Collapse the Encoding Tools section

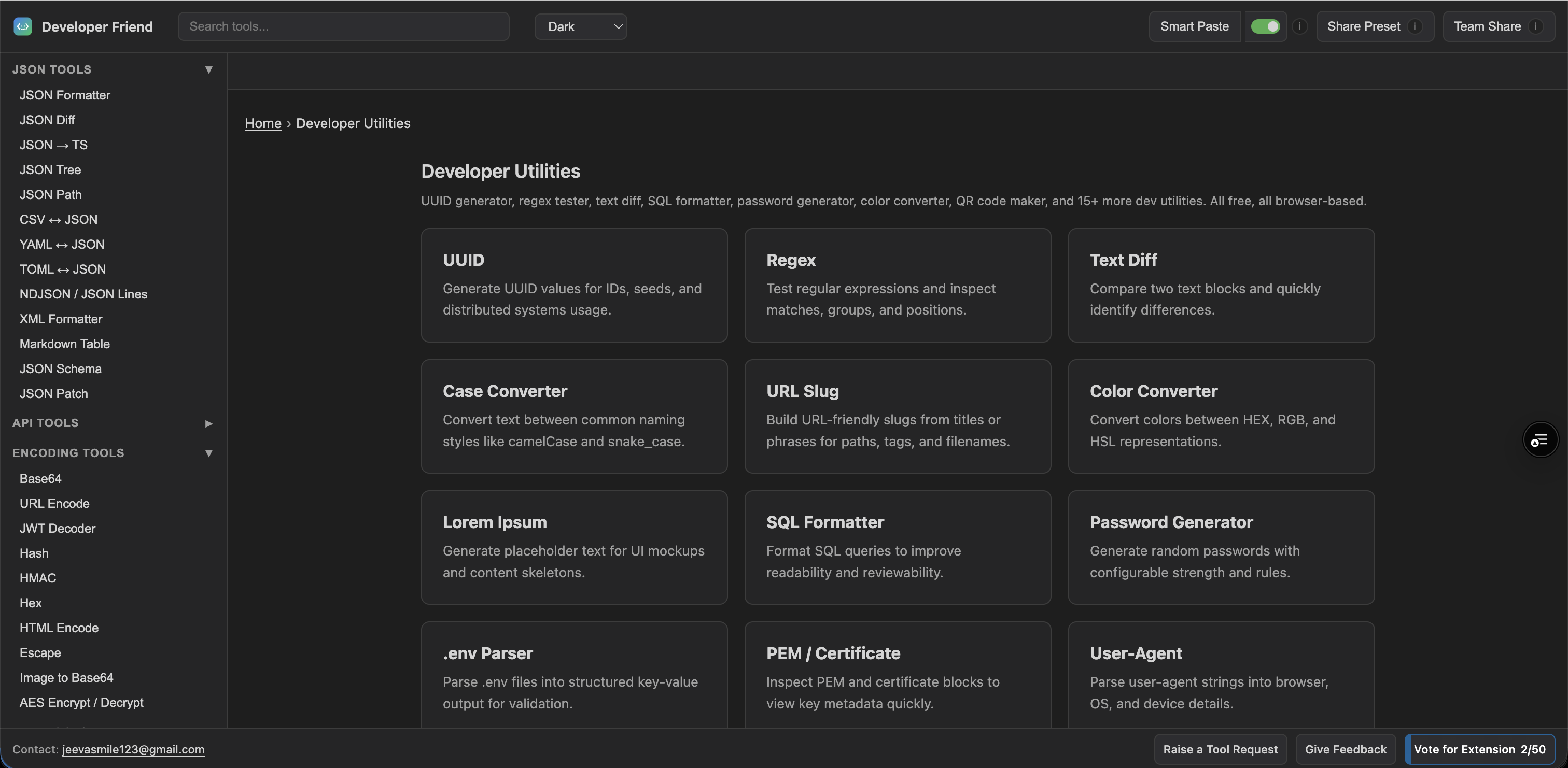coord(209,453)
